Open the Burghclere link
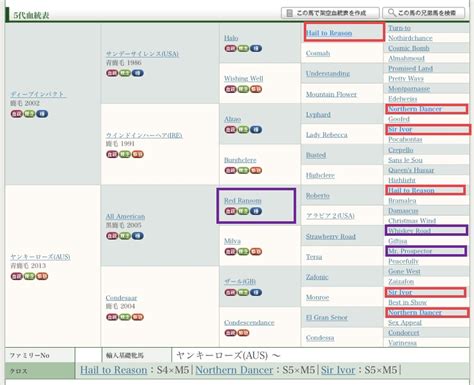Image resolution: width=474 pixels, height=385 pixels. tap(240, 160)
